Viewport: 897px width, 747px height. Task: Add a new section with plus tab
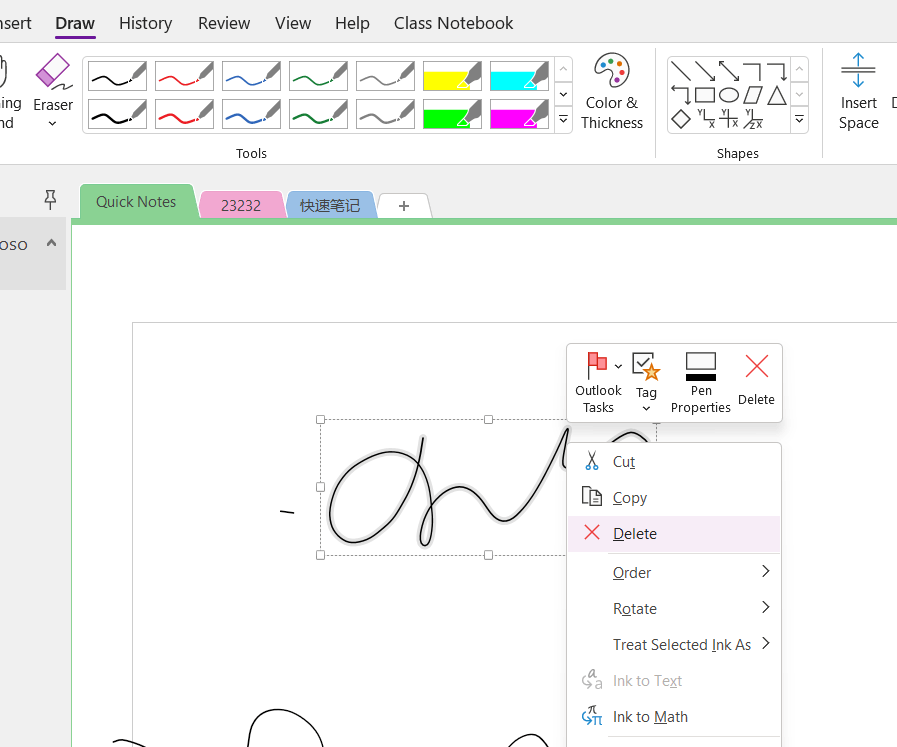pos(404,206)
